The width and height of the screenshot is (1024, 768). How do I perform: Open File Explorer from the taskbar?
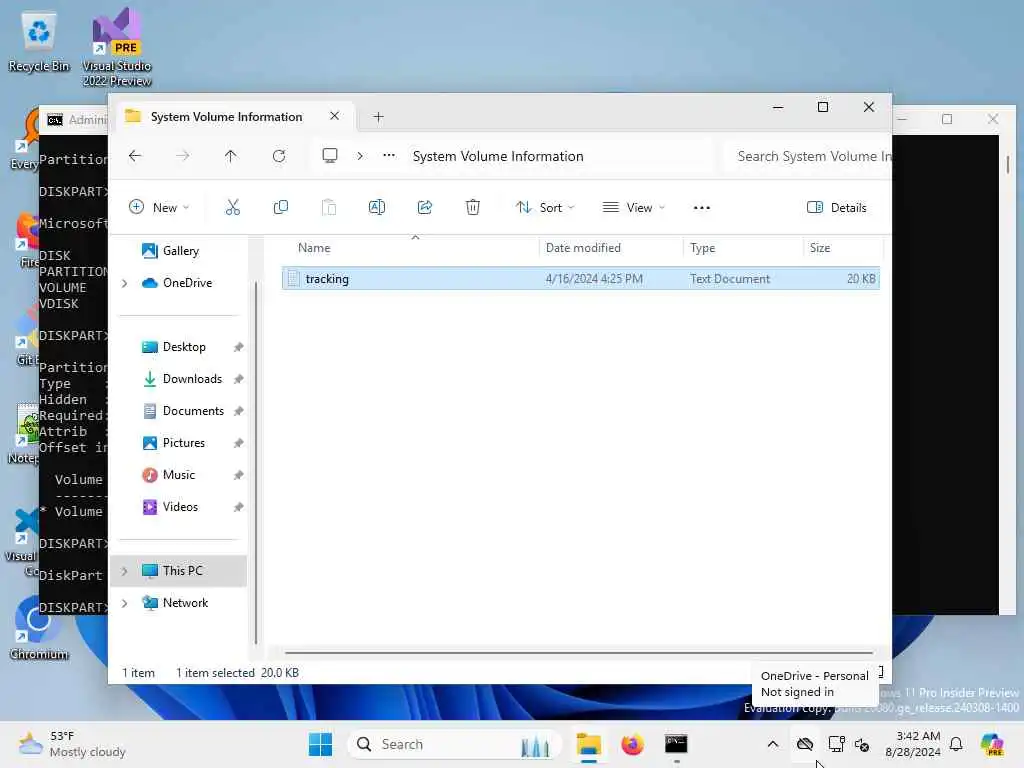pyautogui.click(x=588, y=744)
